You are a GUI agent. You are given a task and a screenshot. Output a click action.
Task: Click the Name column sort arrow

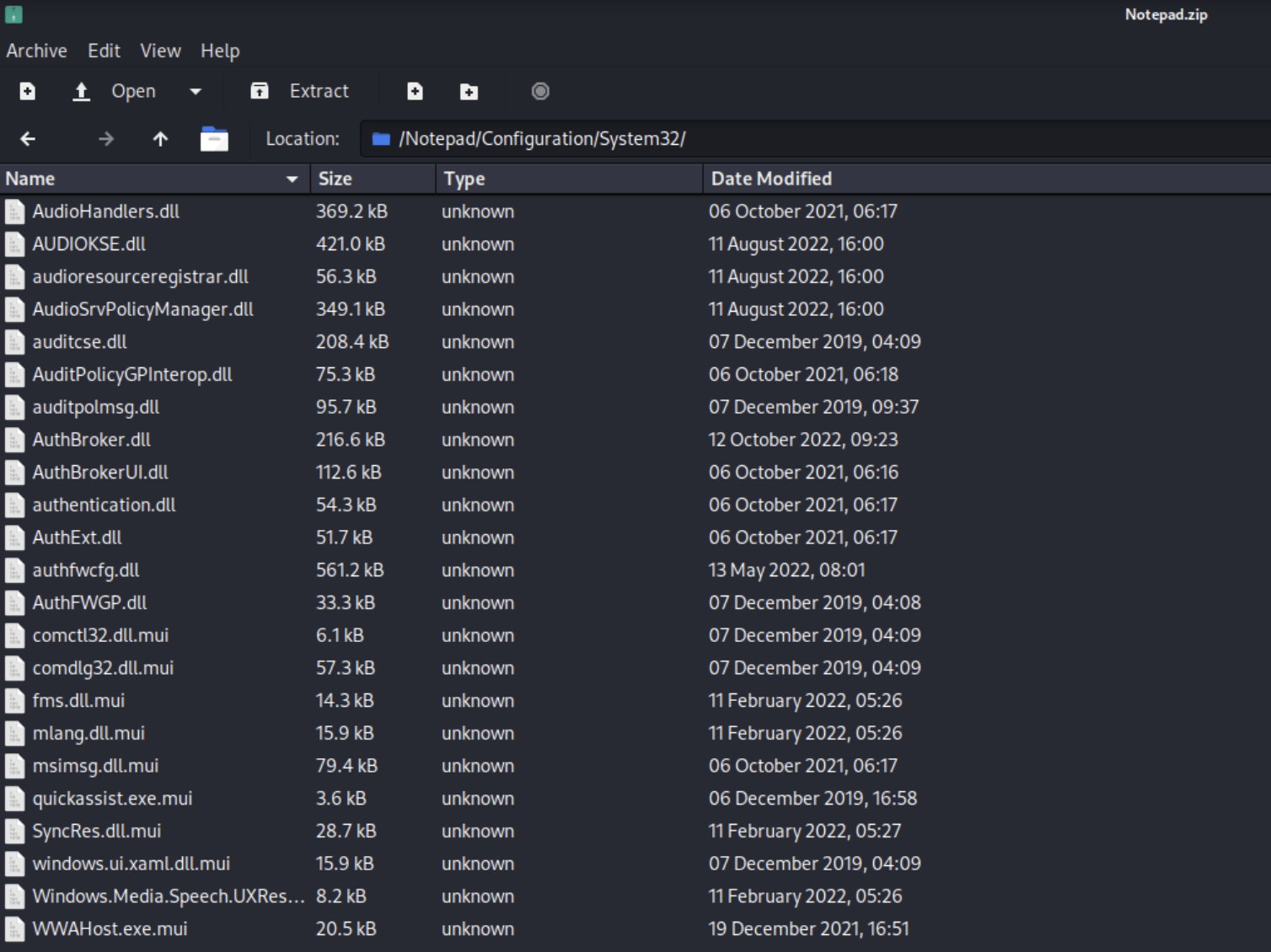tap(292, 179)
